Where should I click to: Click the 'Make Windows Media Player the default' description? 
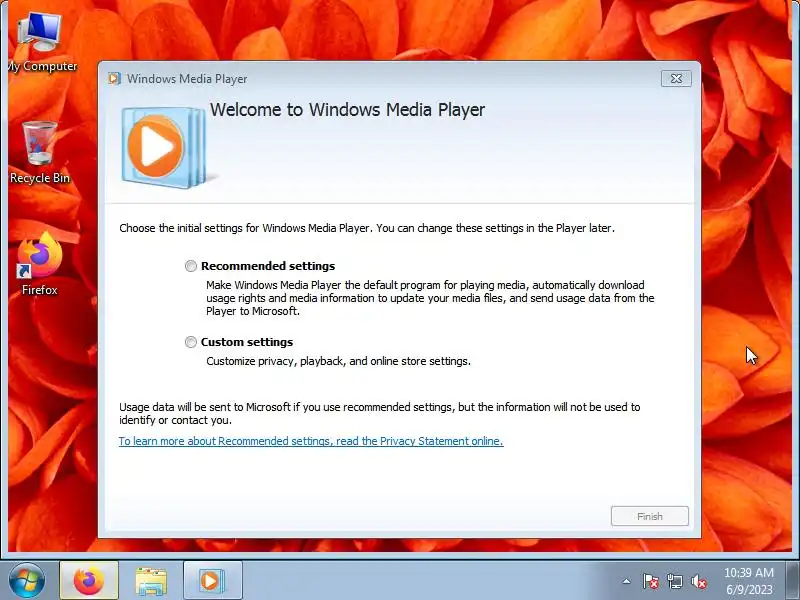click(x=430, y=298)
